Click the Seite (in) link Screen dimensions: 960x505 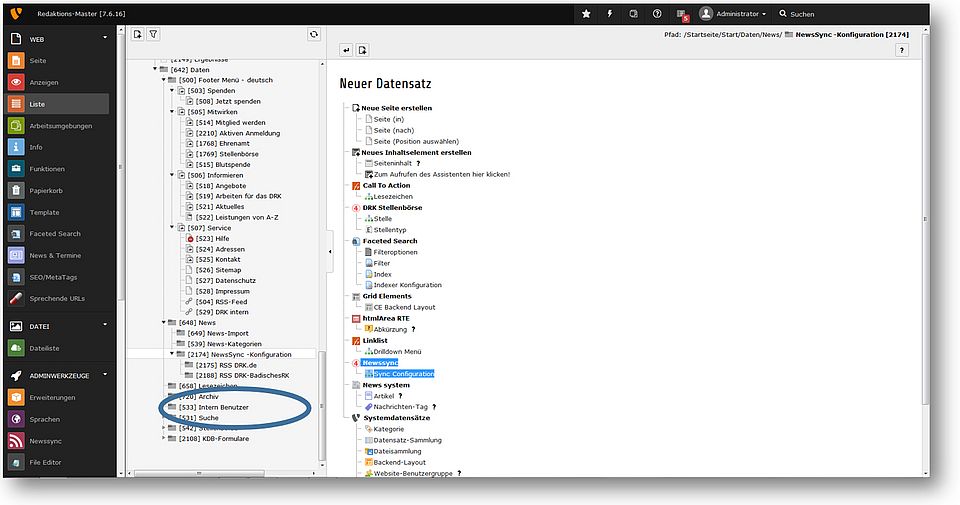[389, 119]
